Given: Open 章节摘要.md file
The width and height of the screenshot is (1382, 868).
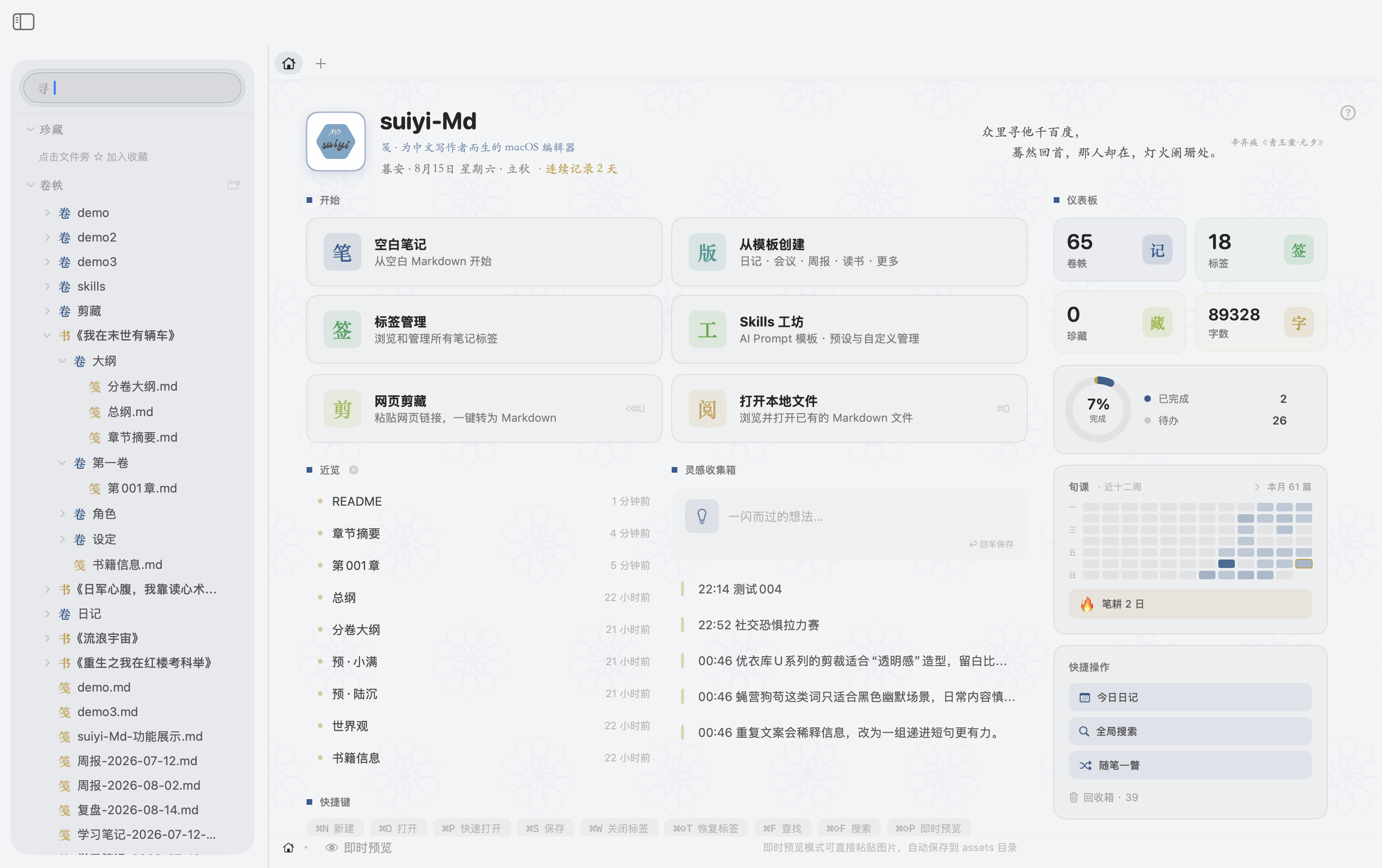Looking at the screenshot, I should coord(142,437).
